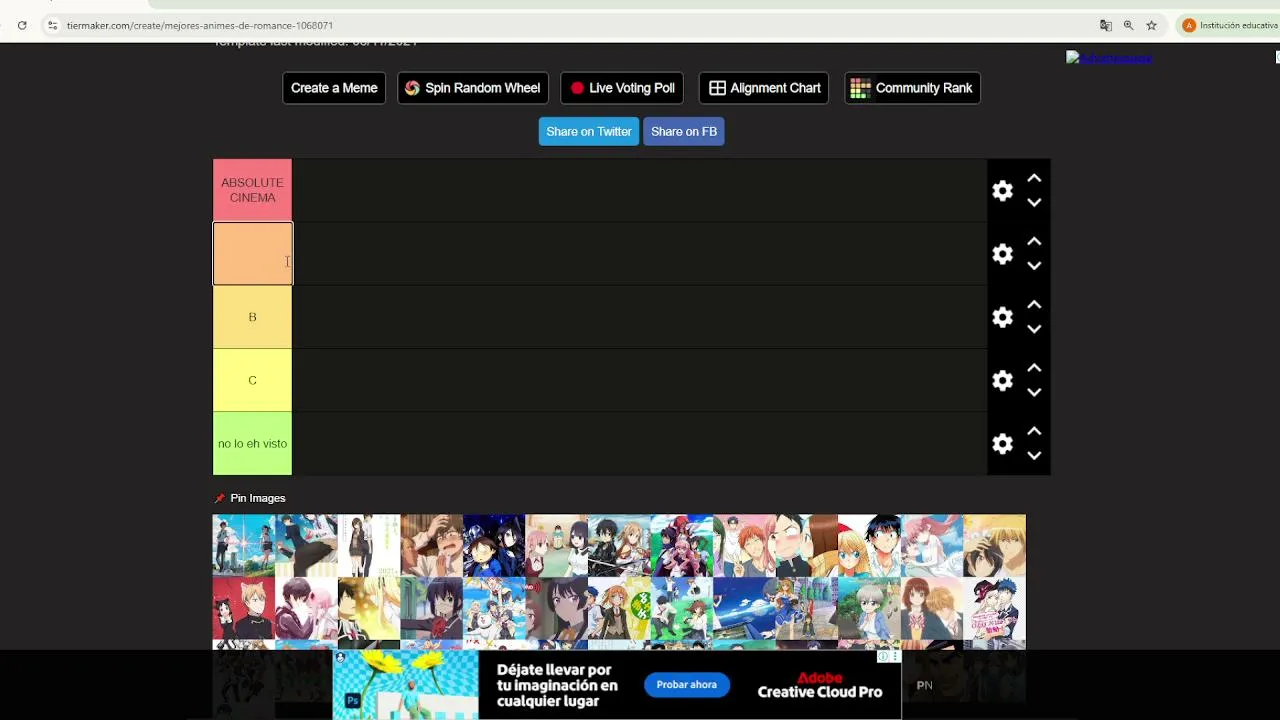Open settings gear for tier B
The image size is (1280, 720).
tap(1002, 317)
